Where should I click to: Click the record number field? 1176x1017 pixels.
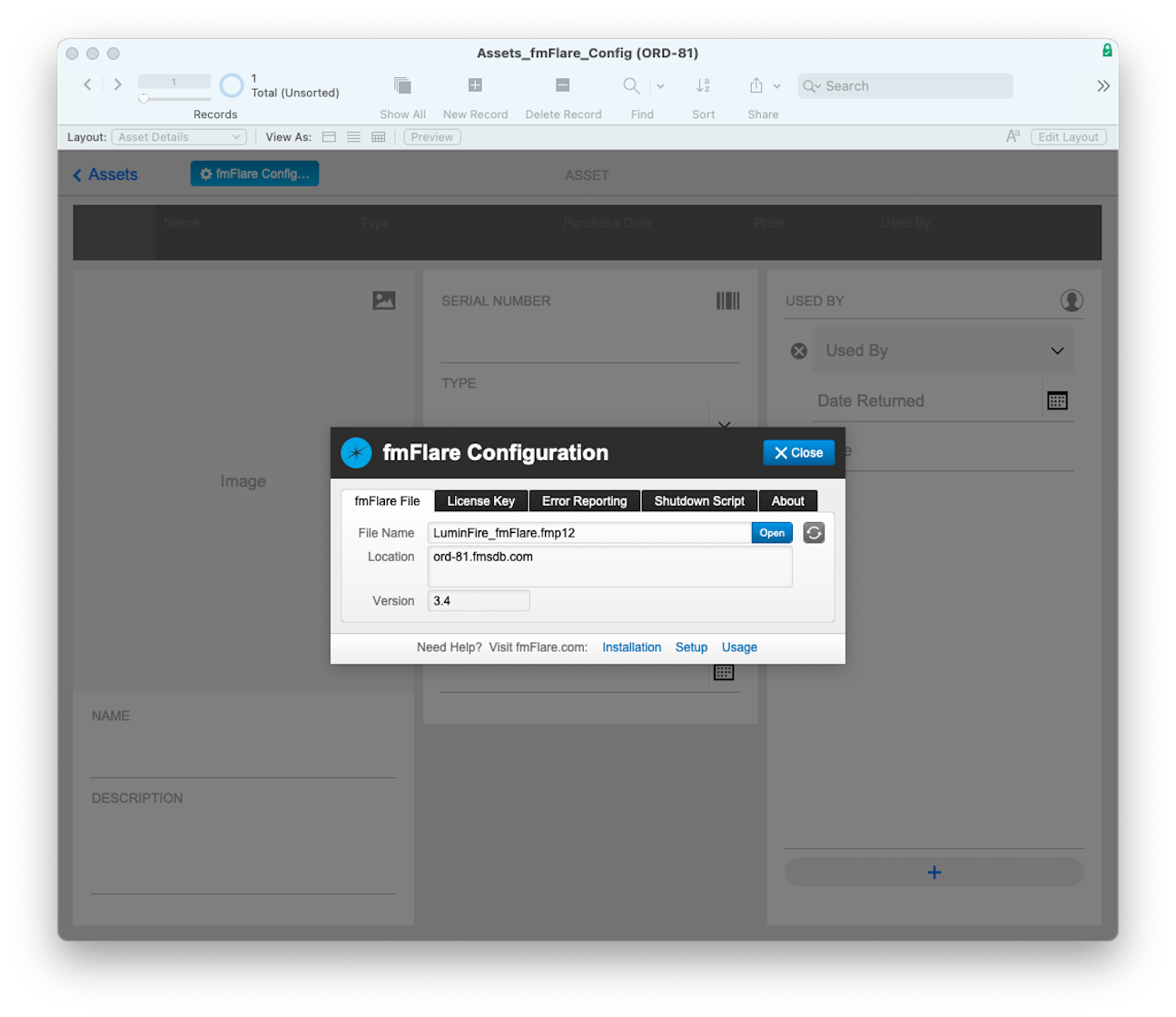click(174, 82)
